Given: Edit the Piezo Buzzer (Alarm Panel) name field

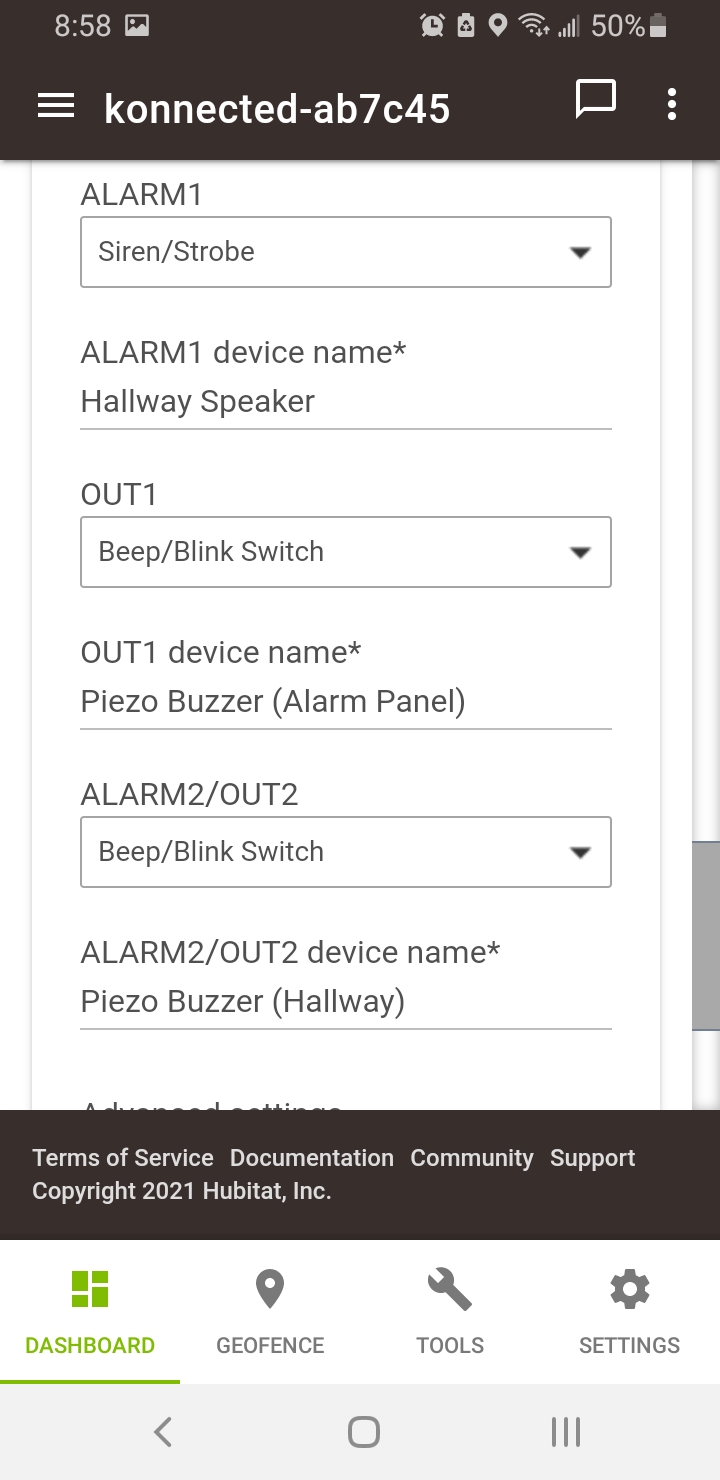Looking at the screenshot, I should tap(345, 702).
